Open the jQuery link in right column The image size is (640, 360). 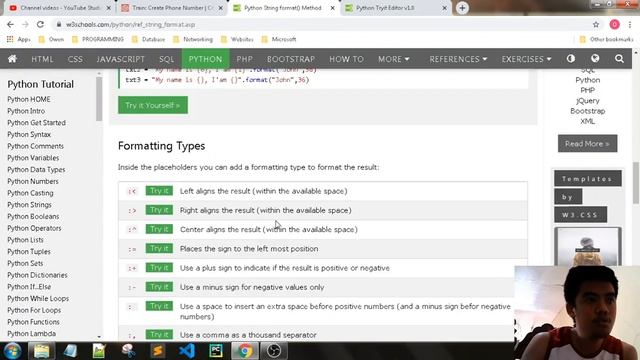(x=588, y=100)
